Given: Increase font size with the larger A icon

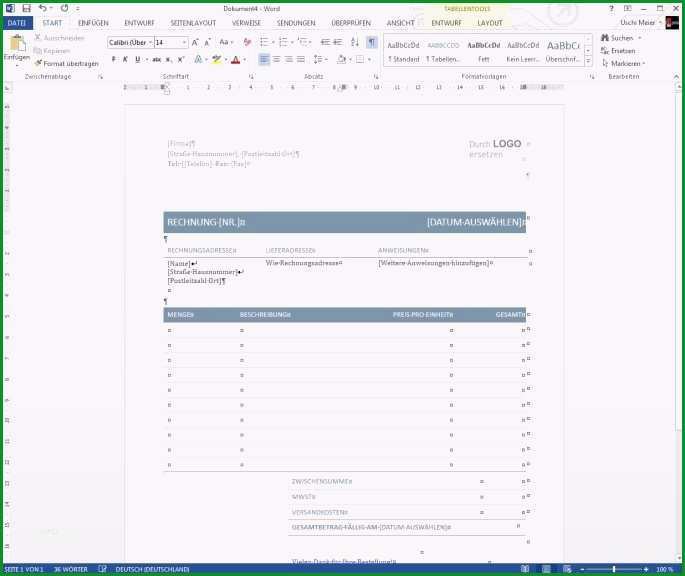Looking at the screenshot, I should [195, 42].
